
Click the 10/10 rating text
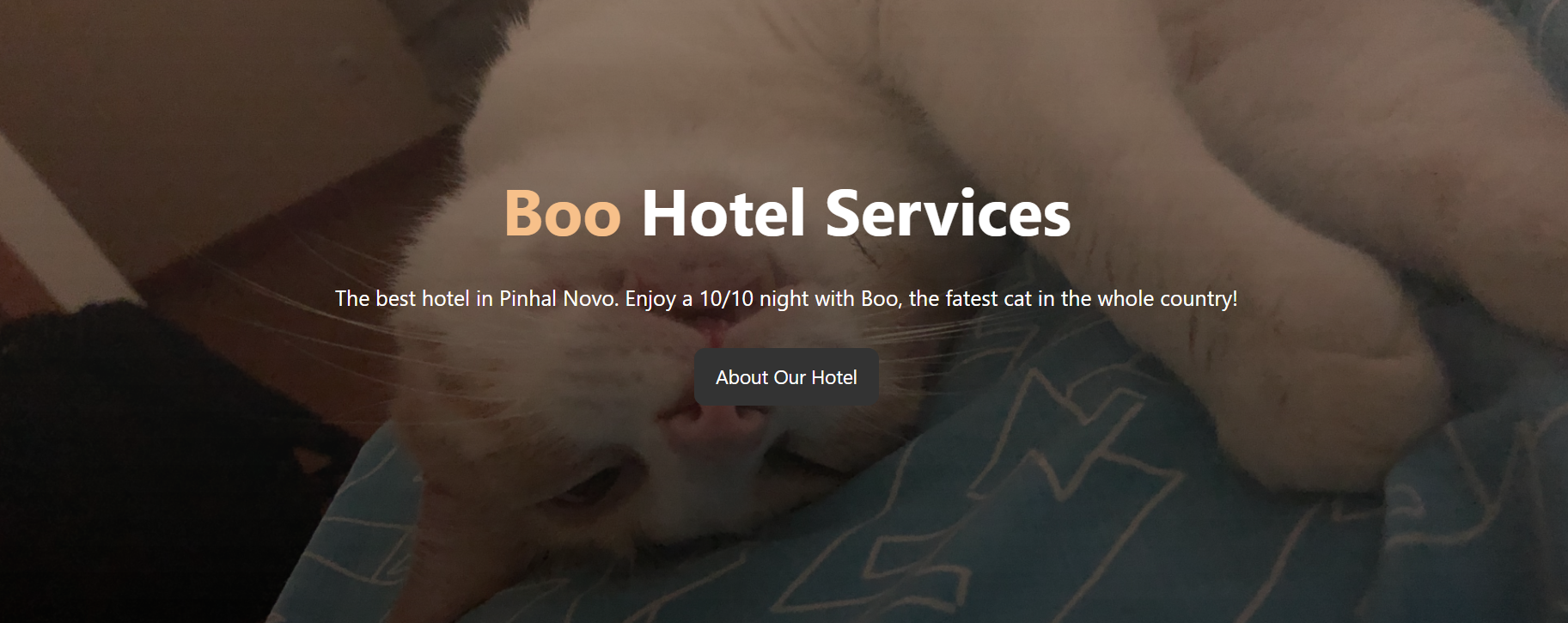(727, 299)
